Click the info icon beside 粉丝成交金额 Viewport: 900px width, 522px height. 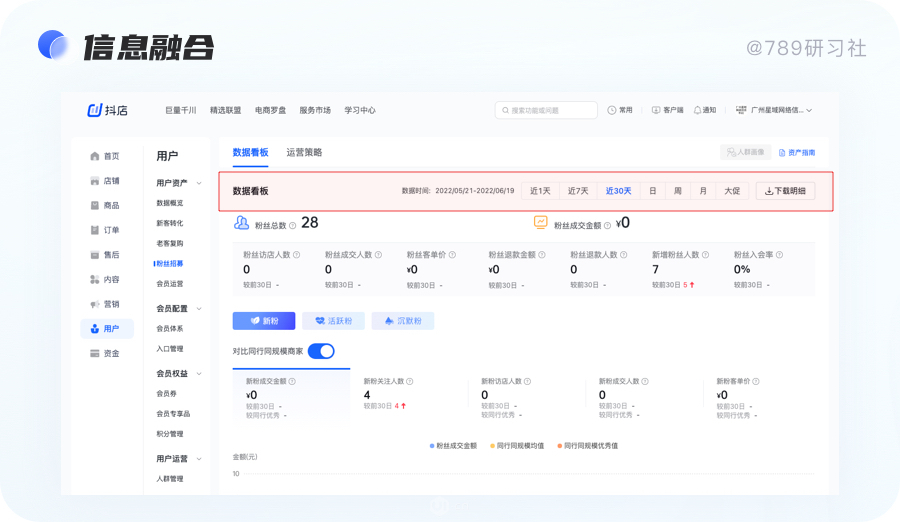point(607,226)
